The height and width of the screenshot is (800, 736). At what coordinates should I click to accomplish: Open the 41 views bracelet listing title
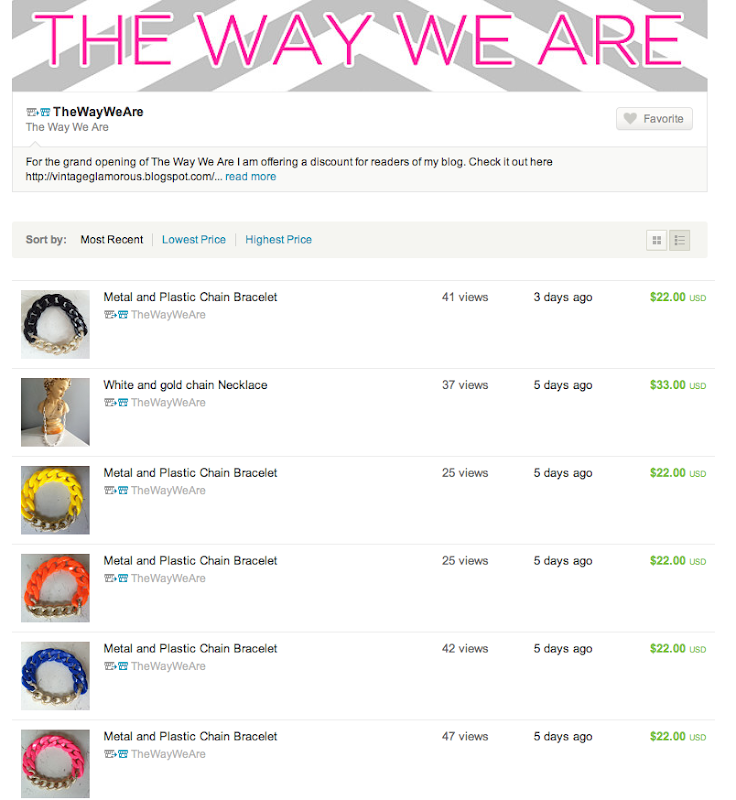click(x=190, y=297)
